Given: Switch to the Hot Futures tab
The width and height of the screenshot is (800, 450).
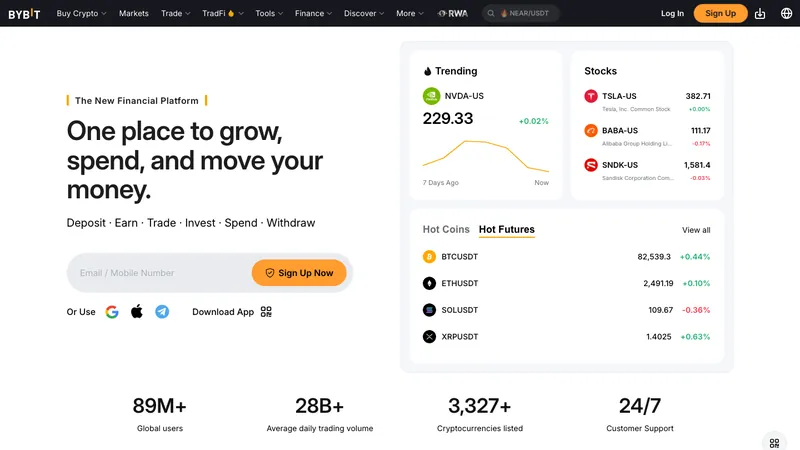Looking at the screenshot, I should 507,230.
